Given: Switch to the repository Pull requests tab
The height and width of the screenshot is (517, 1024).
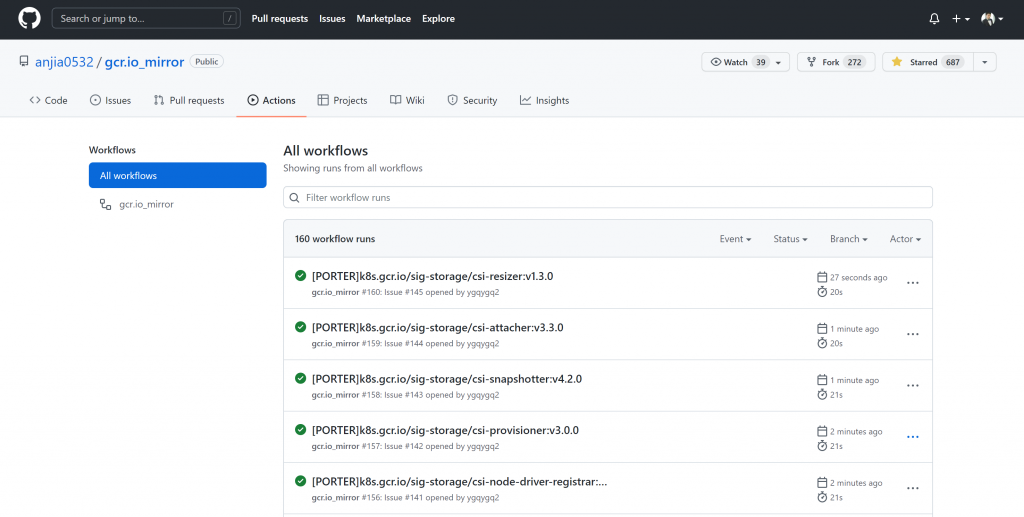Looking at the screenshot, I should 189,101.
